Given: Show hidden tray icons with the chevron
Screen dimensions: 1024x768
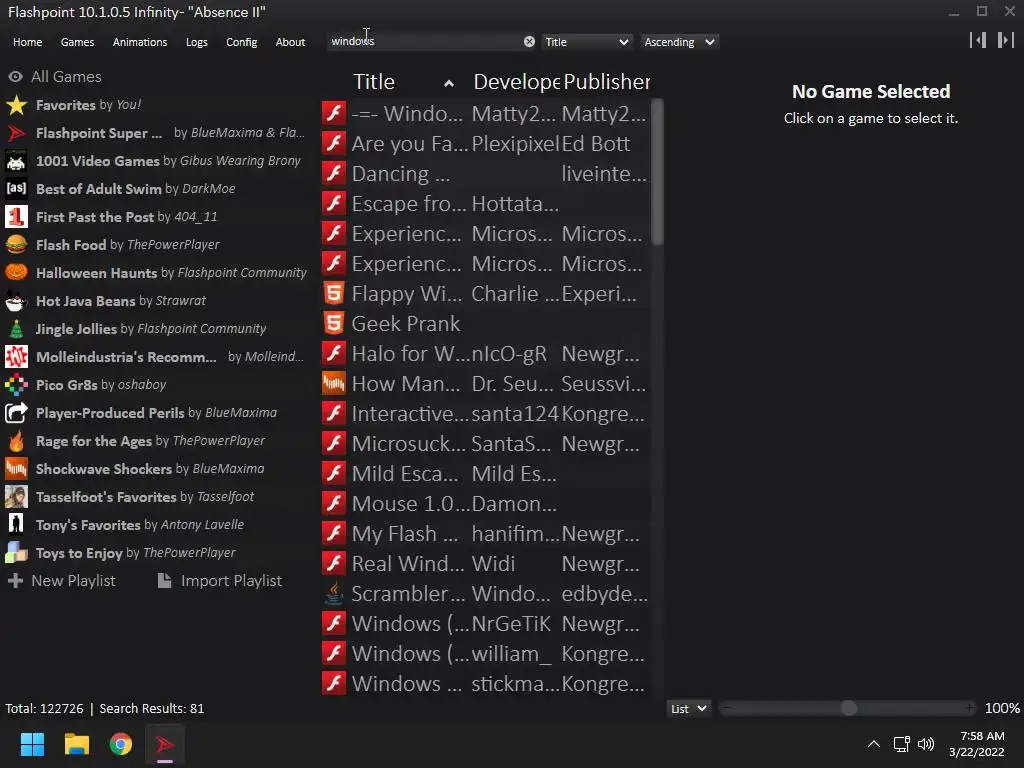Looking at the screenshot, I should (873, 744).
